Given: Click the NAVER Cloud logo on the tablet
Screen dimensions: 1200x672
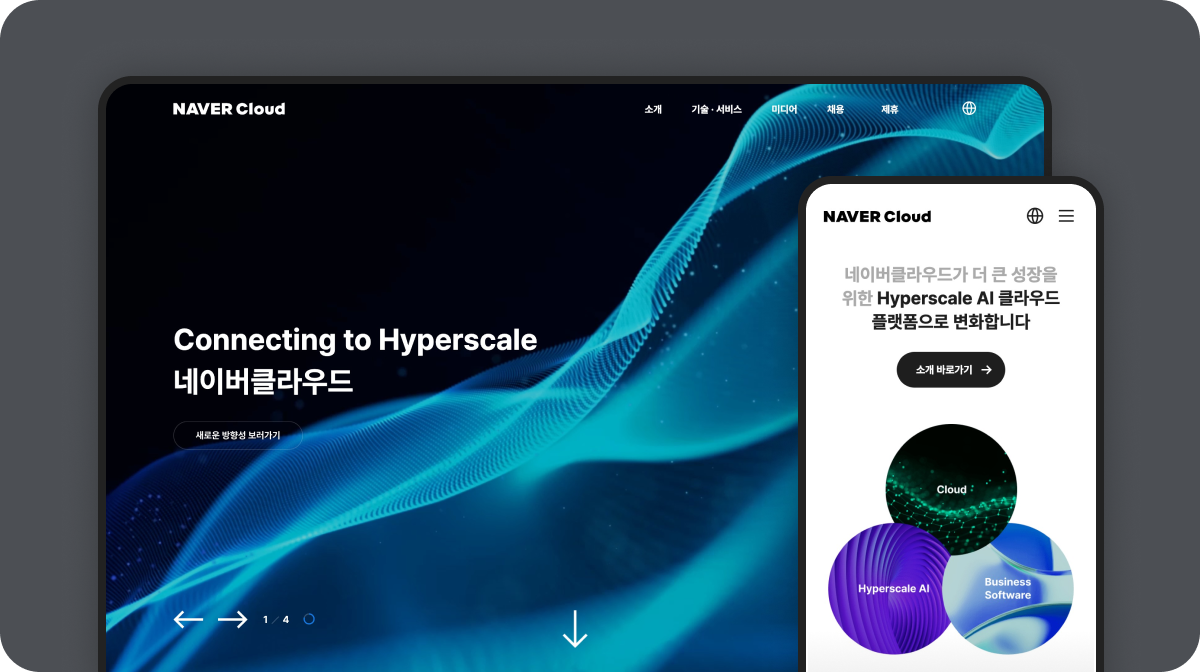Looking at the screenshot, I should pyautogui.click(x=229, y=109).
